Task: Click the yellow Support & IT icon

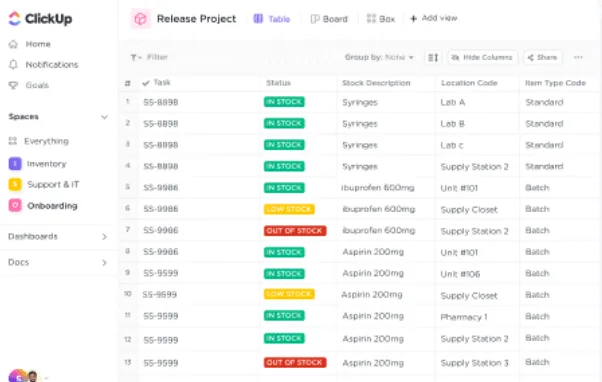Action: (15, 185)
